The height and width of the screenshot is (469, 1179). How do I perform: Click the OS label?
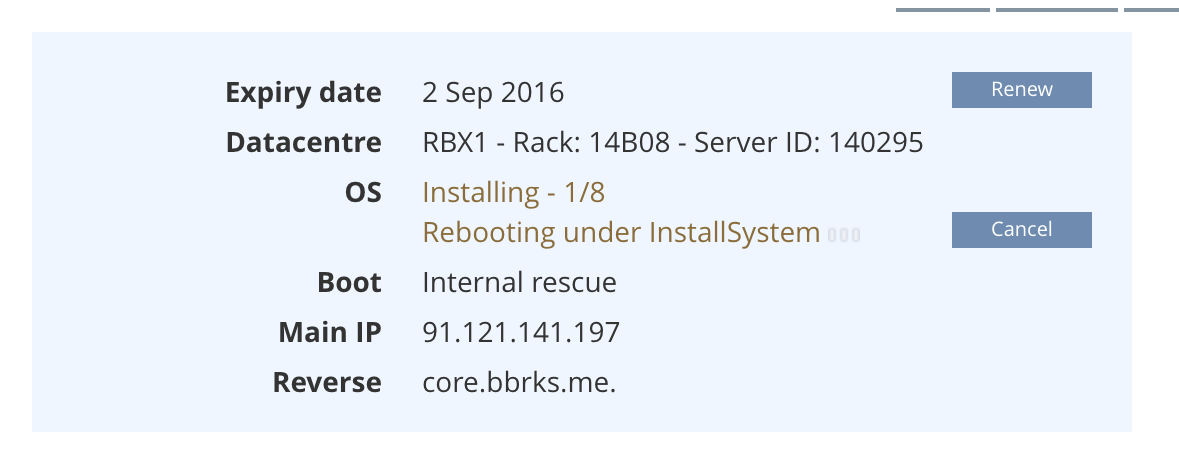[362, 192]
